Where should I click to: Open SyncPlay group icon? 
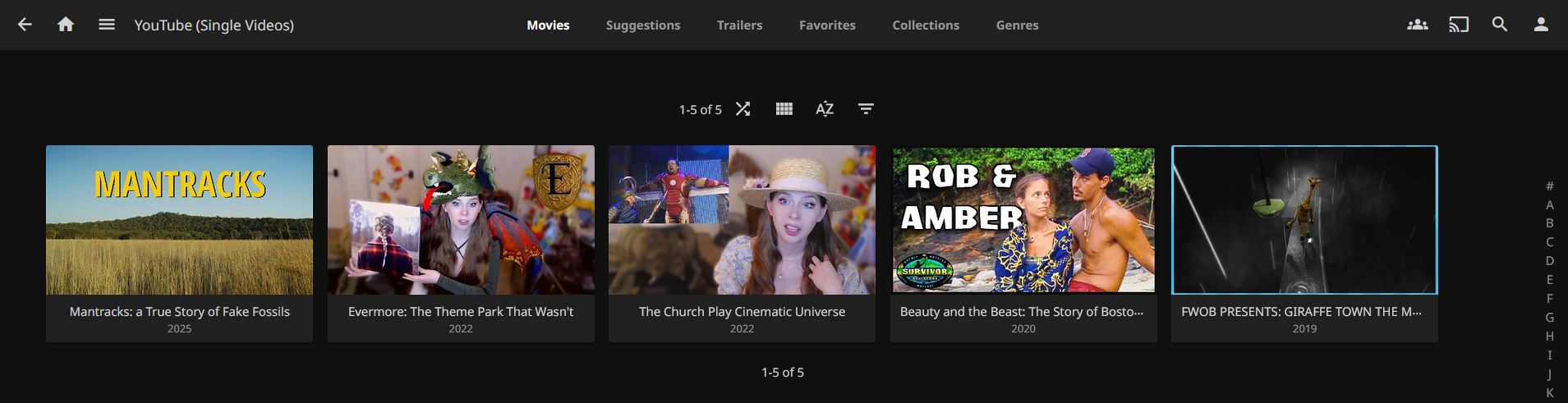(1417, 25)
